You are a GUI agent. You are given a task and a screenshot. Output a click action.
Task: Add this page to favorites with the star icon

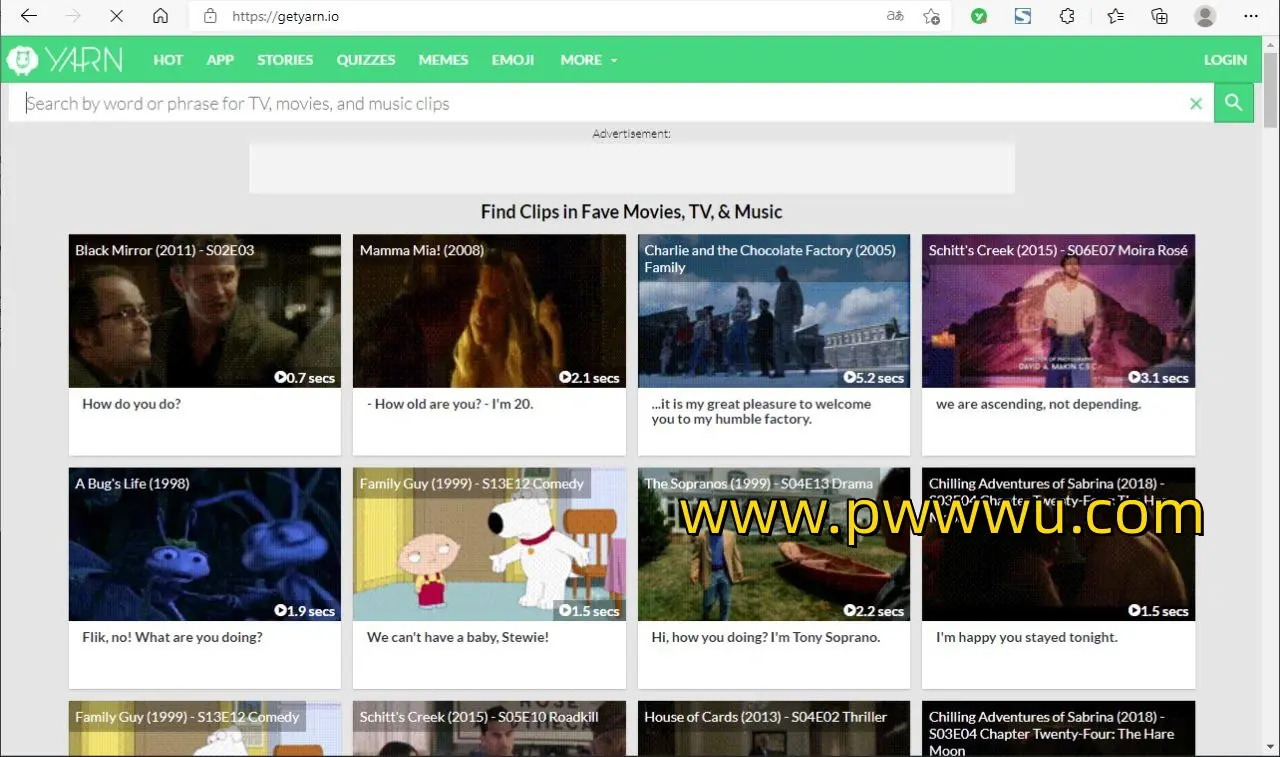931,16
